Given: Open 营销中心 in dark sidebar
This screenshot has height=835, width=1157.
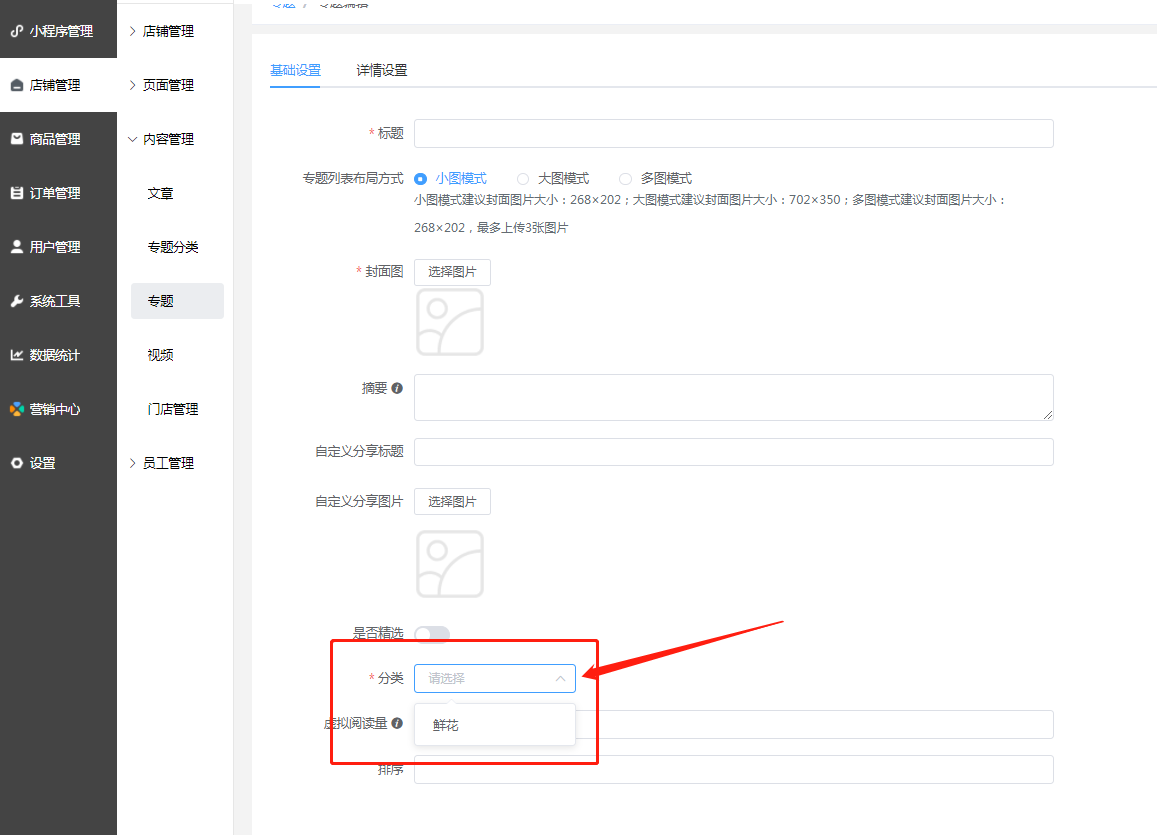Looking at the screenshot, I should pos(58,409).
